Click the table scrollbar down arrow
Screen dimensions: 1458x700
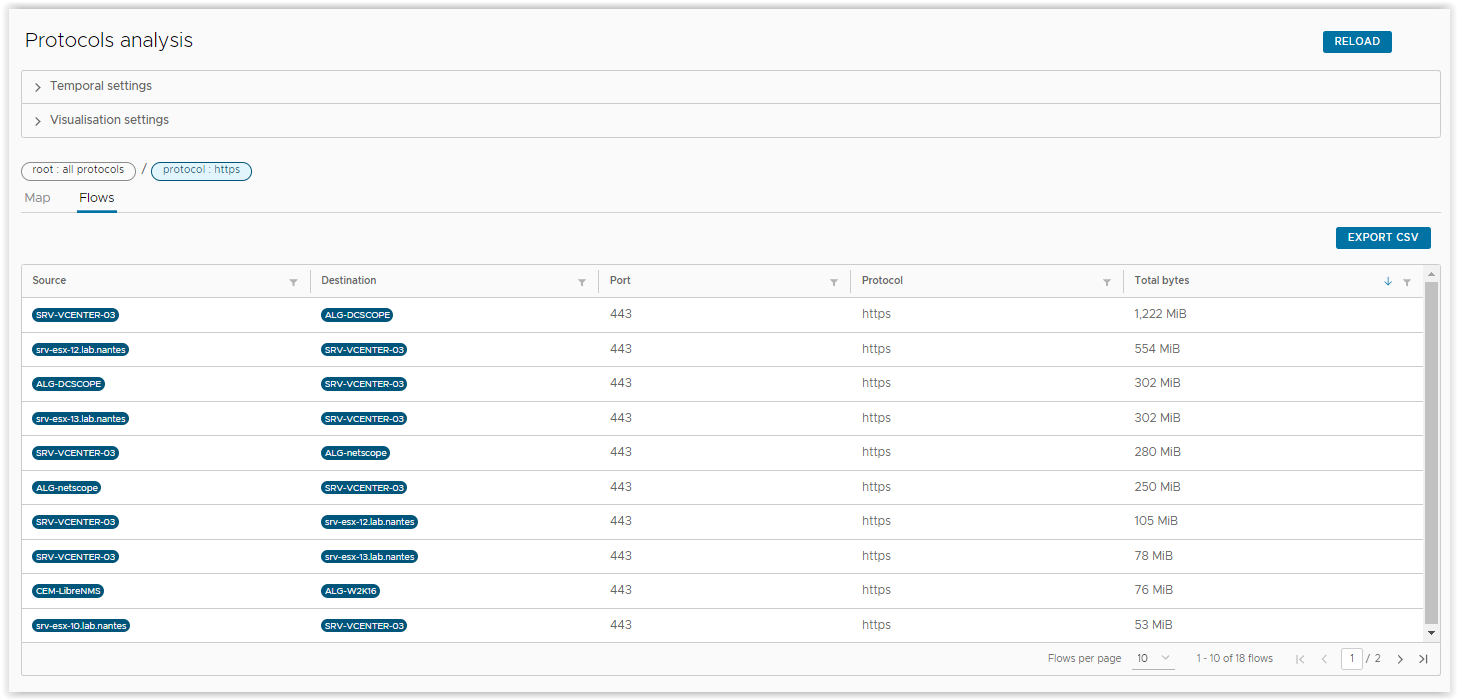pyautogui.click(x=1431, y=633)
